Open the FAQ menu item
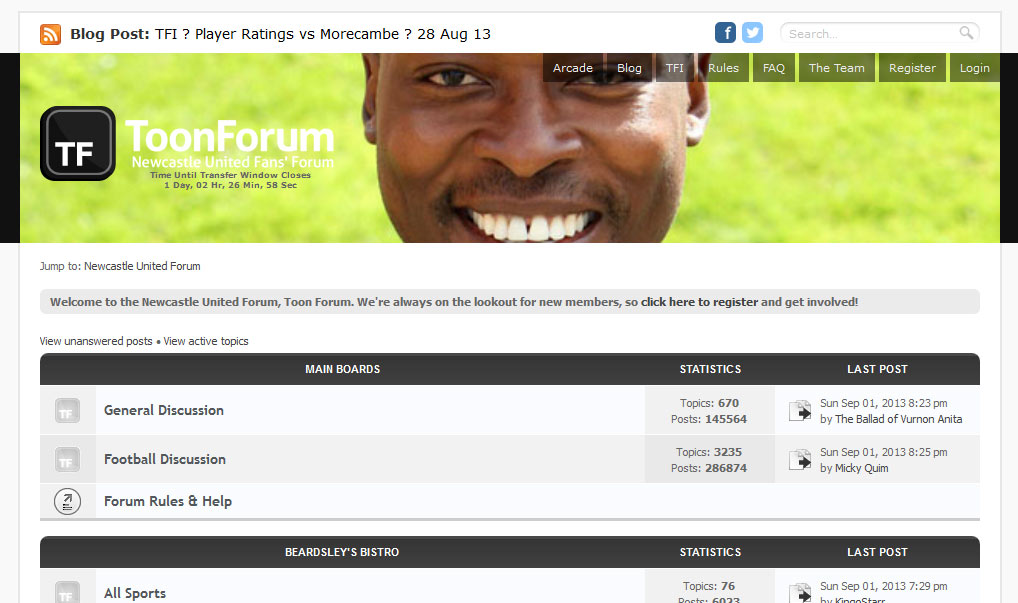Screen dimensions: 1018x603 click(x=774, y=68)
